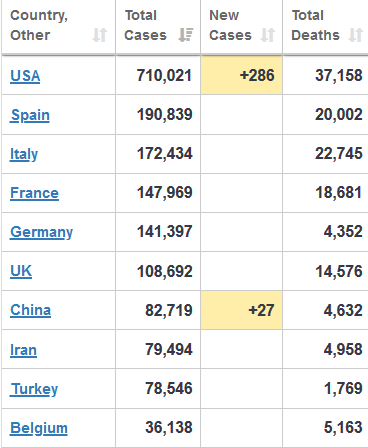
Task: Click the New Cases sort arrows
Action: [268, 35]
